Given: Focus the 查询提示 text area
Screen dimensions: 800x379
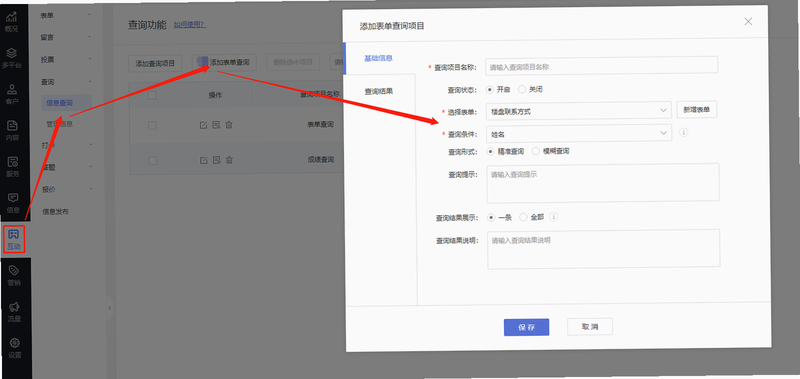Looking at the screenshot, I should (x=603, y=182).
